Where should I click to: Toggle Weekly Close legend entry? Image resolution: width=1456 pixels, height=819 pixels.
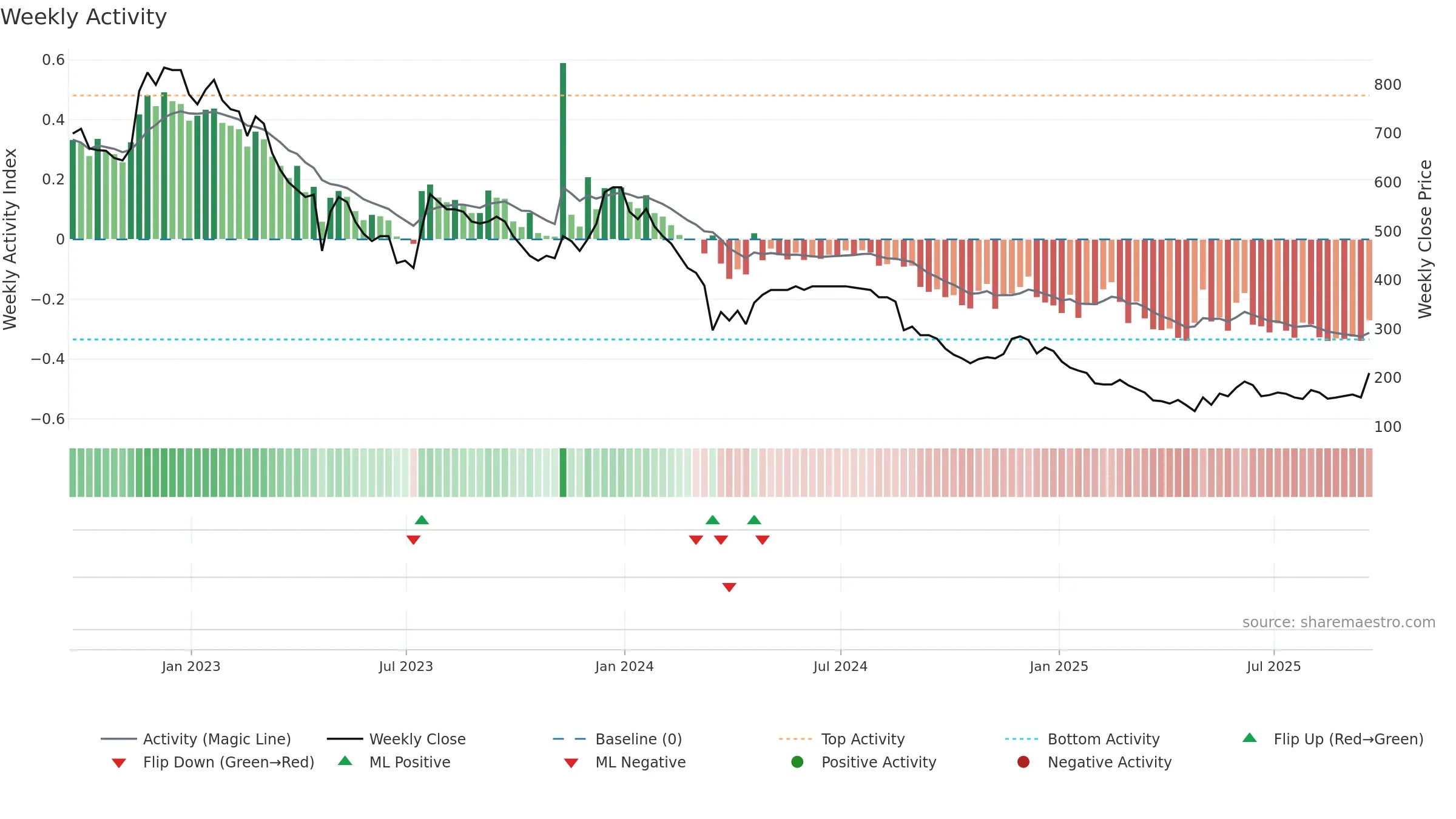396,739
